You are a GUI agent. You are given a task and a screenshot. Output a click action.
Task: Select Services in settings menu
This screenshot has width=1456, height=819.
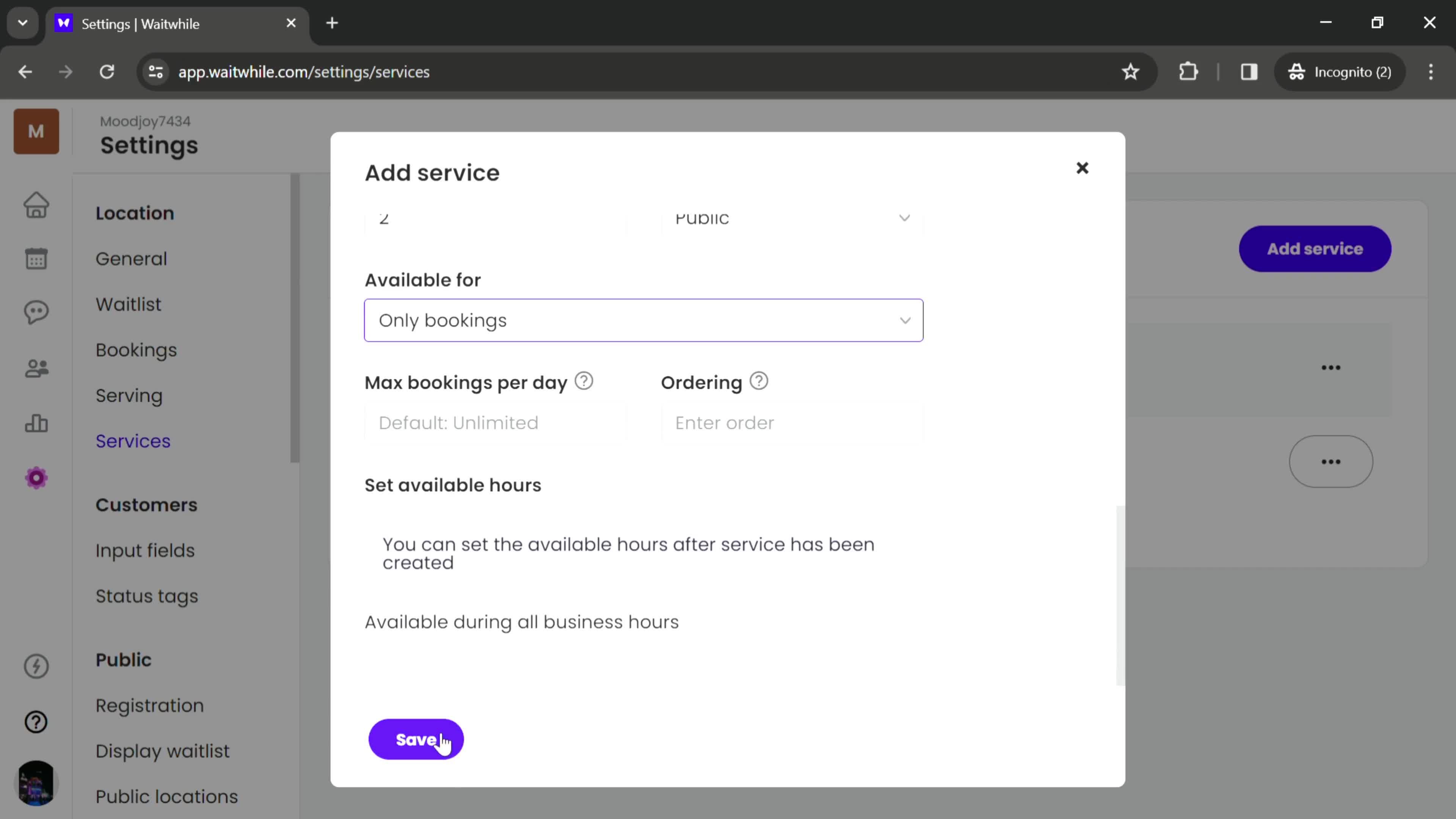[x=133, y=441]
